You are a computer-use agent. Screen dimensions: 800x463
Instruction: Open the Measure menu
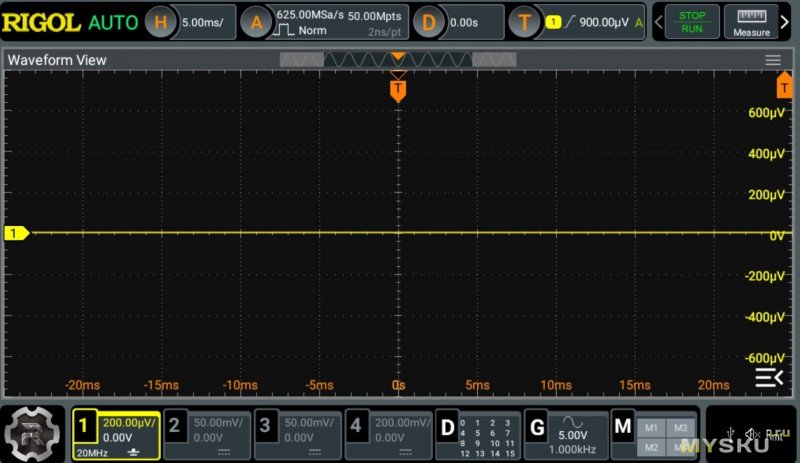[751, 21]
